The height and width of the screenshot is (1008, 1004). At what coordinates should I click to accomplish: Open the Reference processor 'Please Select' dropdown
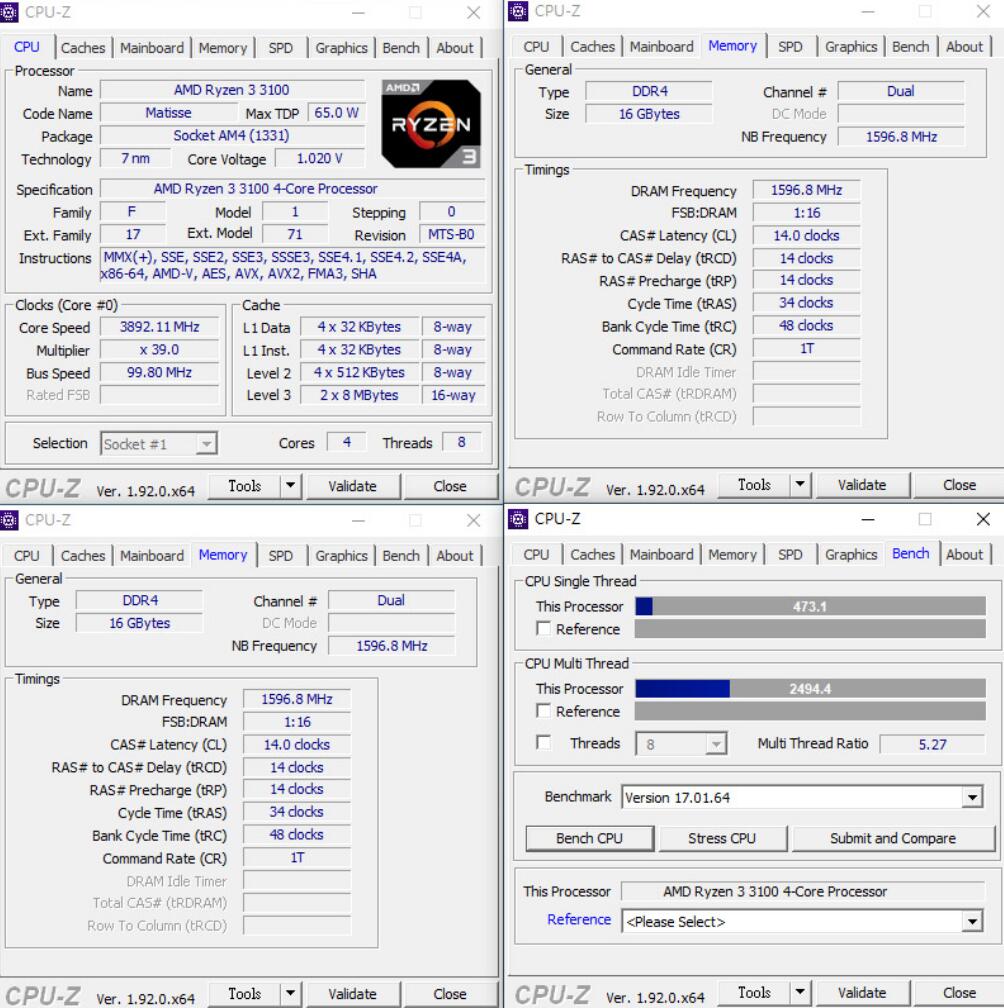(x=972, y=922)
